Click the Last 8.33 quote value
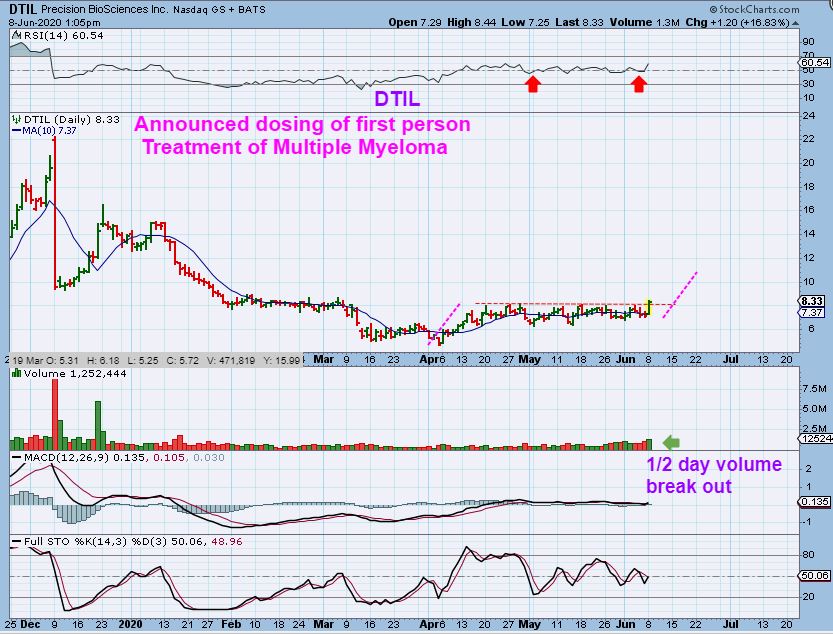 pos(580,22)
